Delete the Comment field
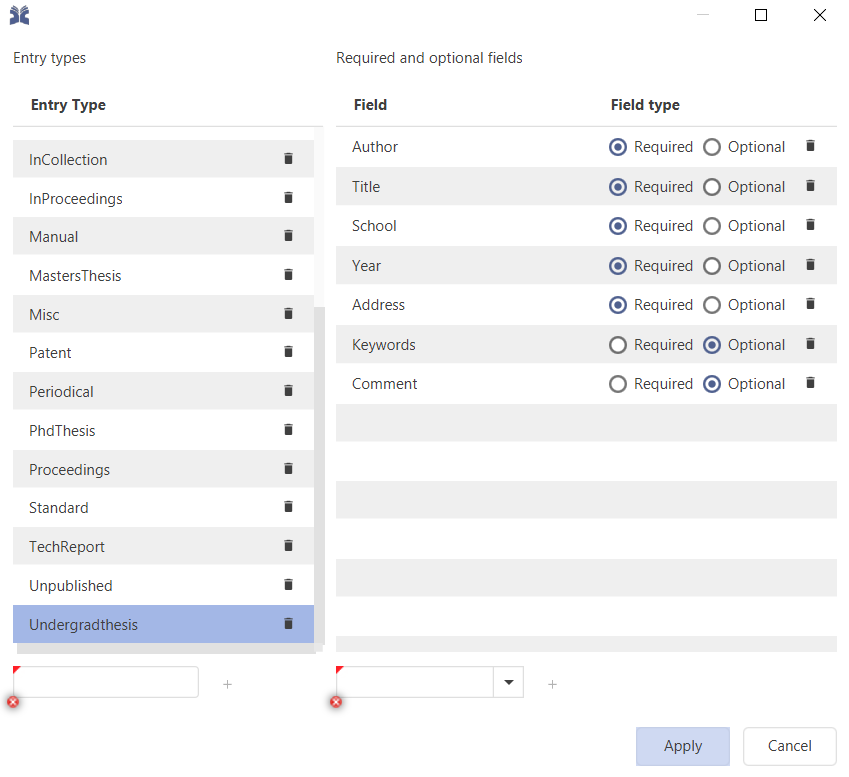Viewport: 849px width, 777px height. pyautogui.click(x=810, y=383)
